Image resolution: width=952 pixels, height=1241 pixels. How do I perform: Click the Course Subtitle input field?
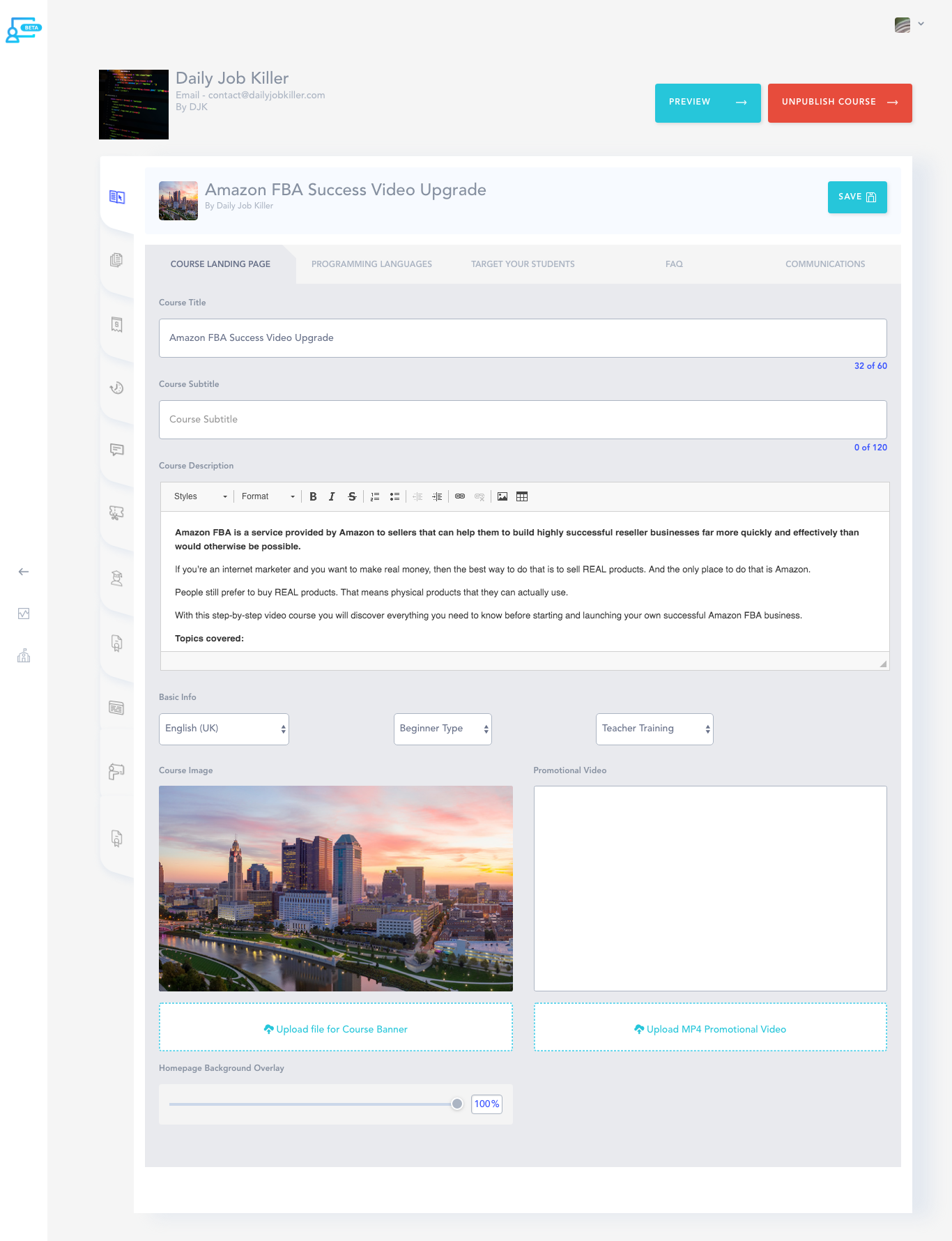click(x=523, y=420)
